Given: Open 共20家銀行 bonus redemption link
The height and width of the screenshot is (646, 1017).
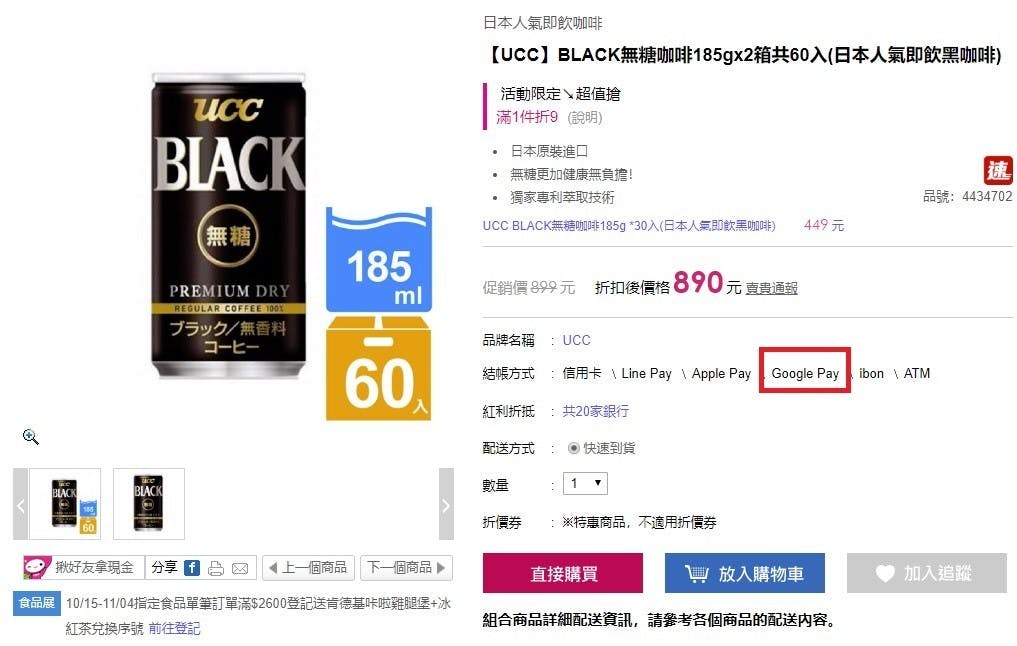Looking at the screenshot, I should (x=595, y=411).
